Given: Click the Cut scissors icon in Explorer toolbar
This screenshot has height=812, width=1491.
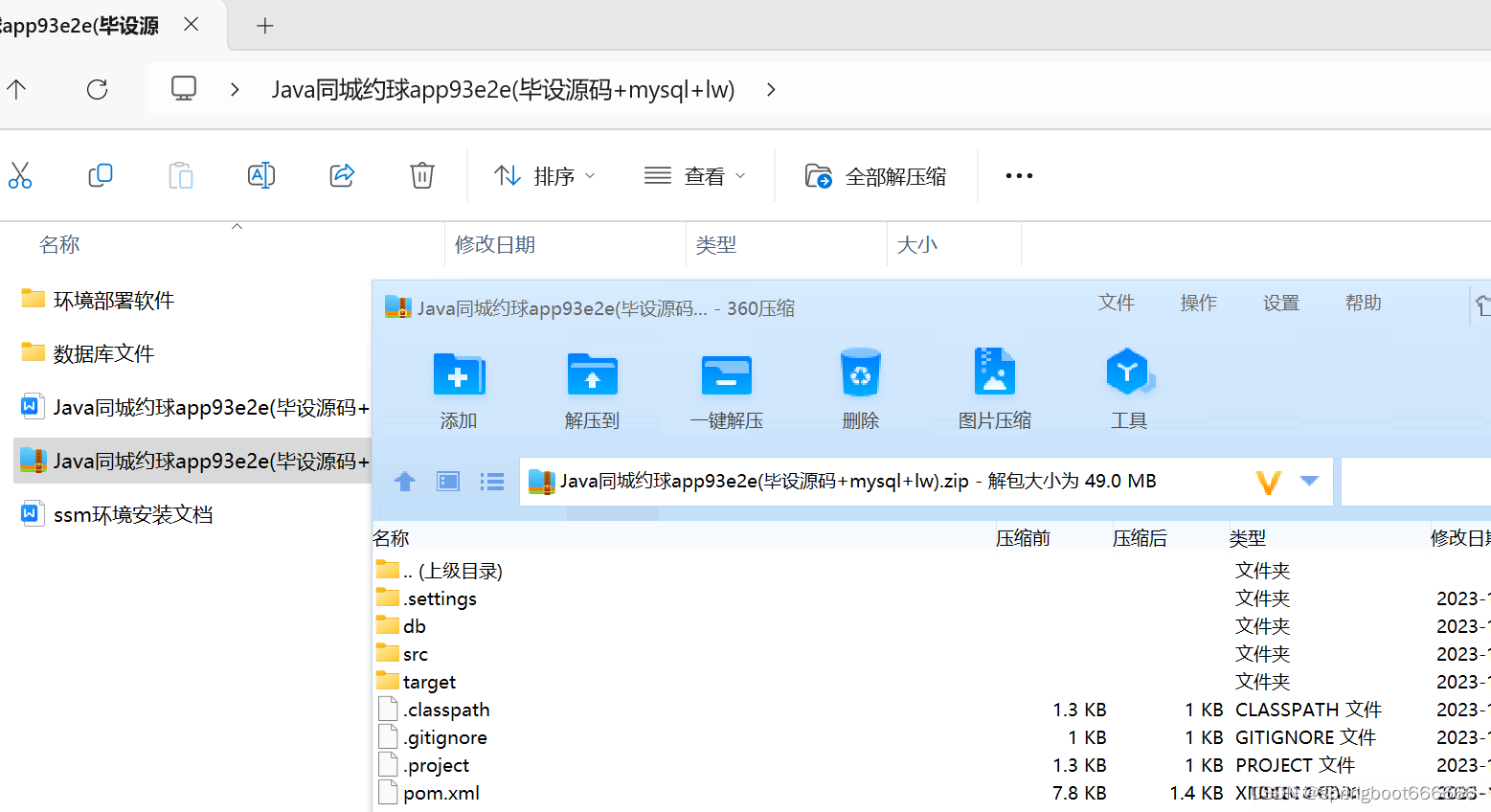Looking at the screenshot, I should 20,175.
